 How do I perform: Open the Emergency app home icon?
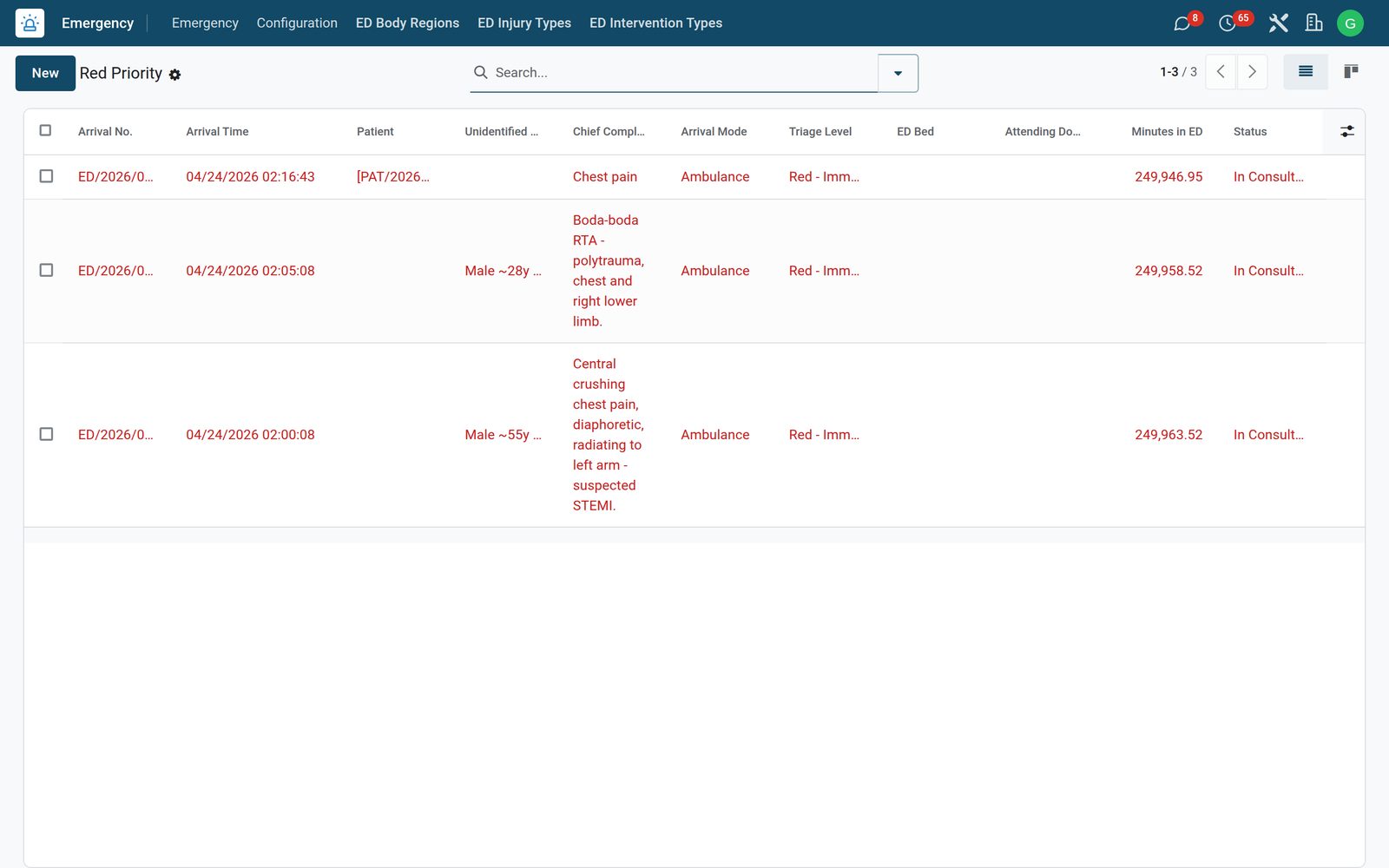click(30, 23)
